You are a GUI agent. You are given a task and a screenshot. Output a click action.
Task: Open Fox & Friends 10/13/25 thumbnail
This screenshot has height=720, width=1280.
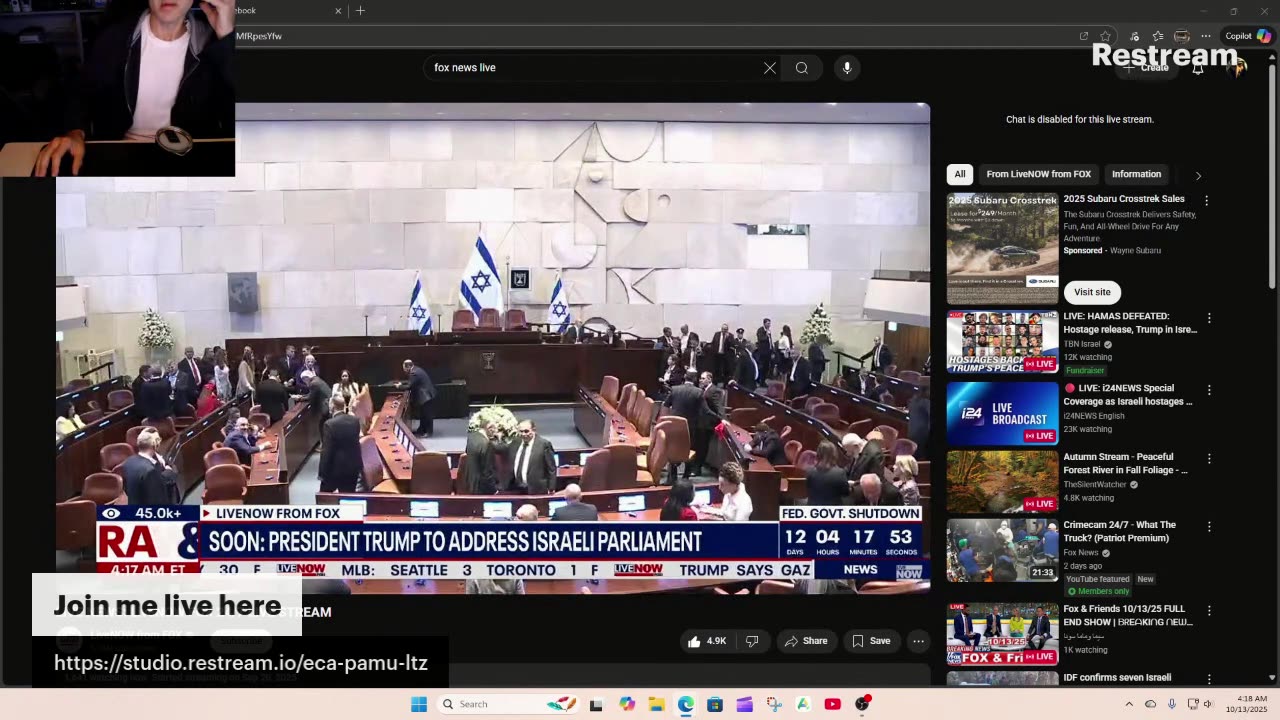tap(1002, 633)
